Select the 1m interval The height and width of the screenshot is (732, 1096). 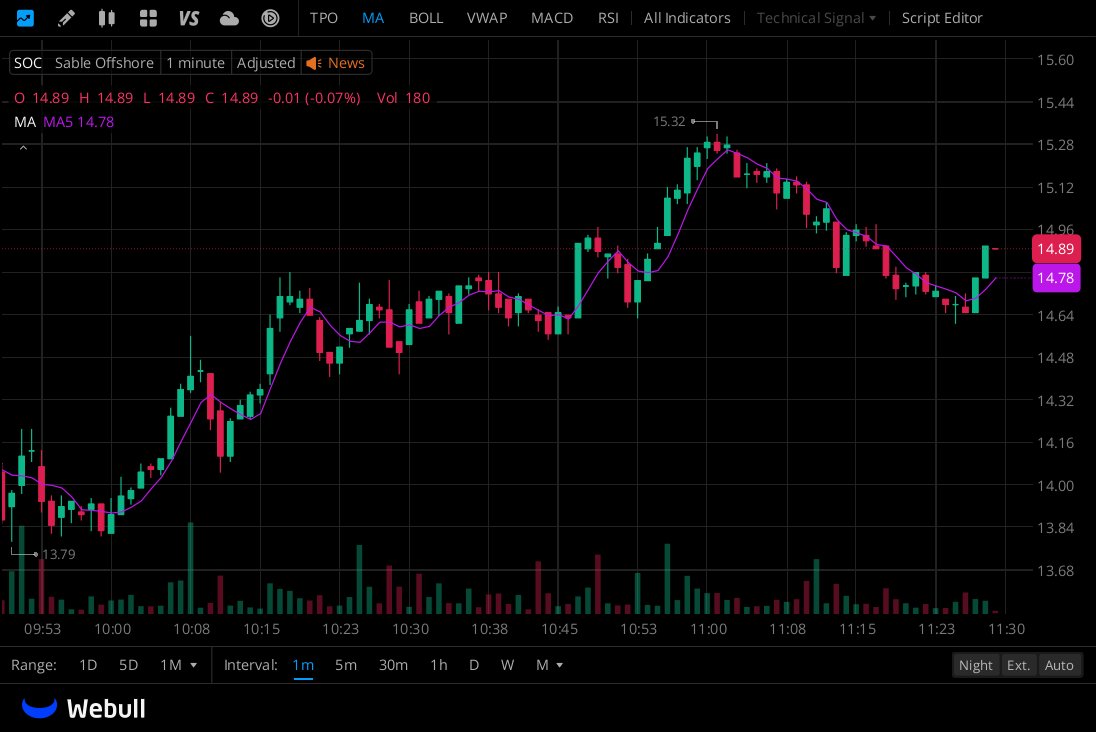click(303, 665)
